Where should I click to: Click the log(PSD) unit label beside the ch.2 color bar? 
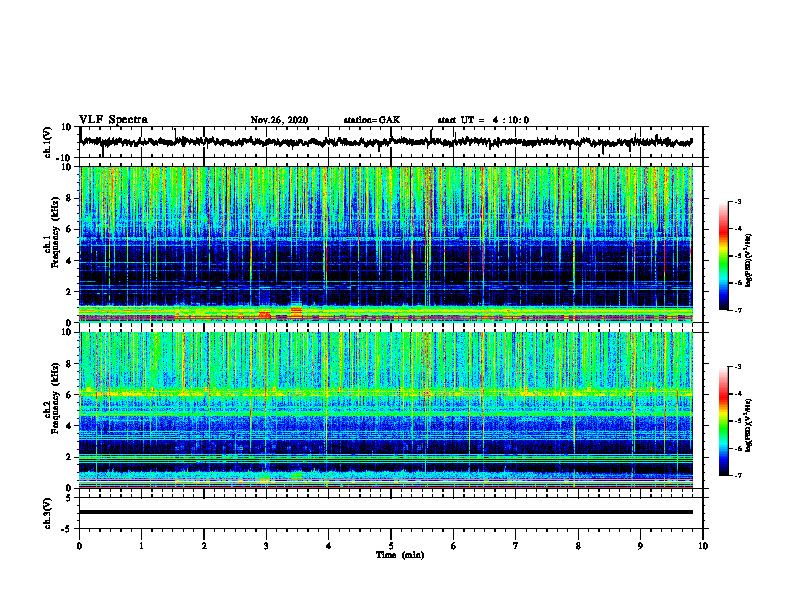pos(749,425)
